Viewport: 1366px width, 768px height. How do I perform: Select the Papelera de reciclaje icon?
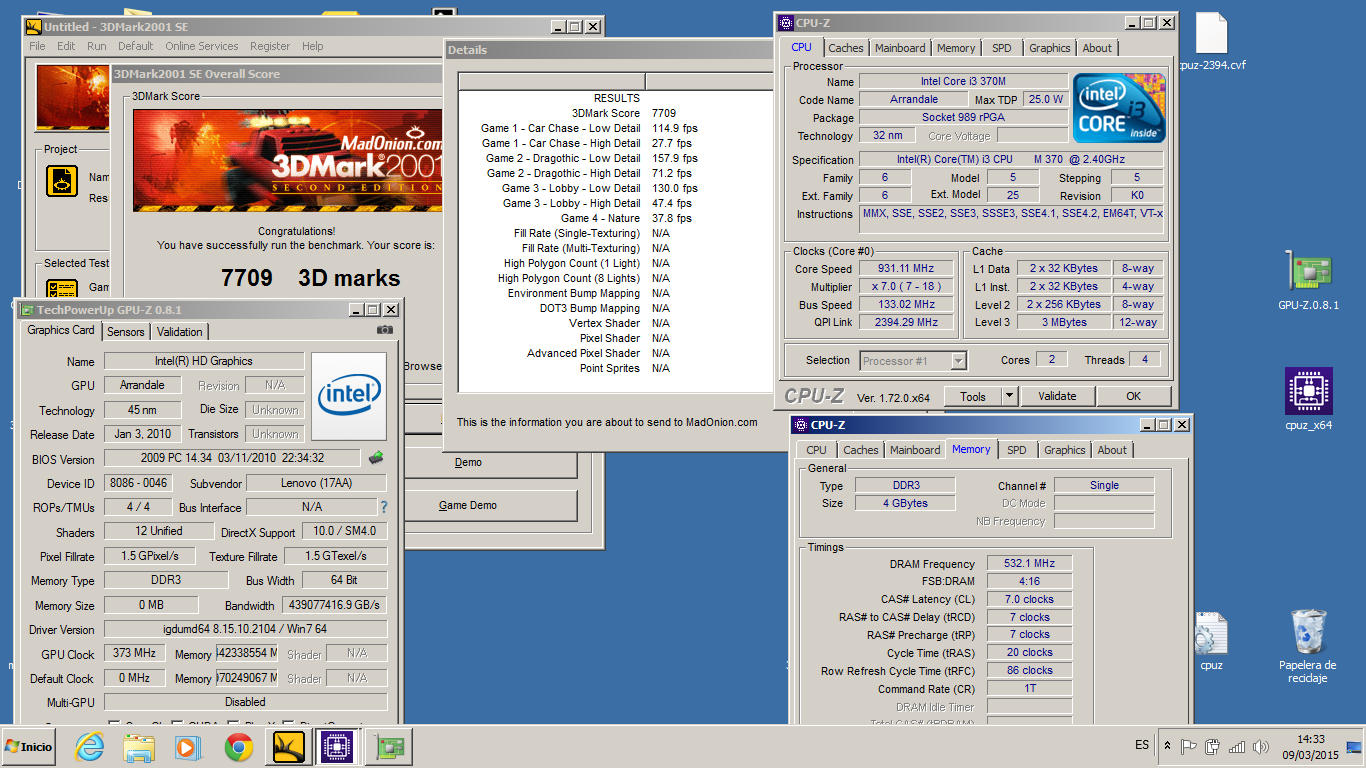click(1308, 646)
